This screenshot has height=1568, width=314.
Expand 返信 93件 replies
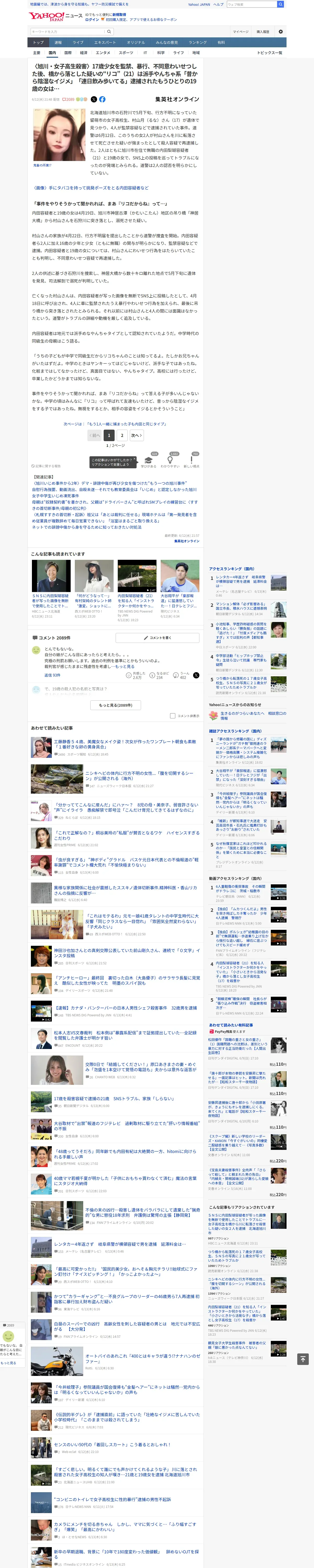point(52,675)
